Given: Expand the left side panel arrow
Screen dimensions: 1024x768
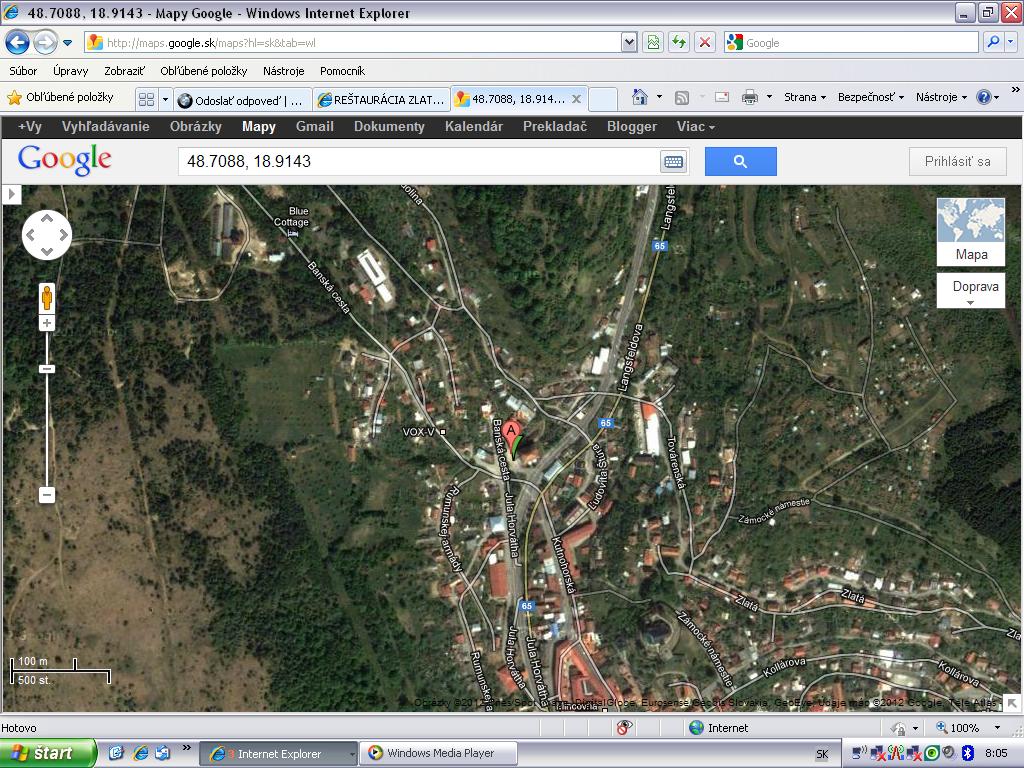Looking at the screenshot, I should pos(12,194).
